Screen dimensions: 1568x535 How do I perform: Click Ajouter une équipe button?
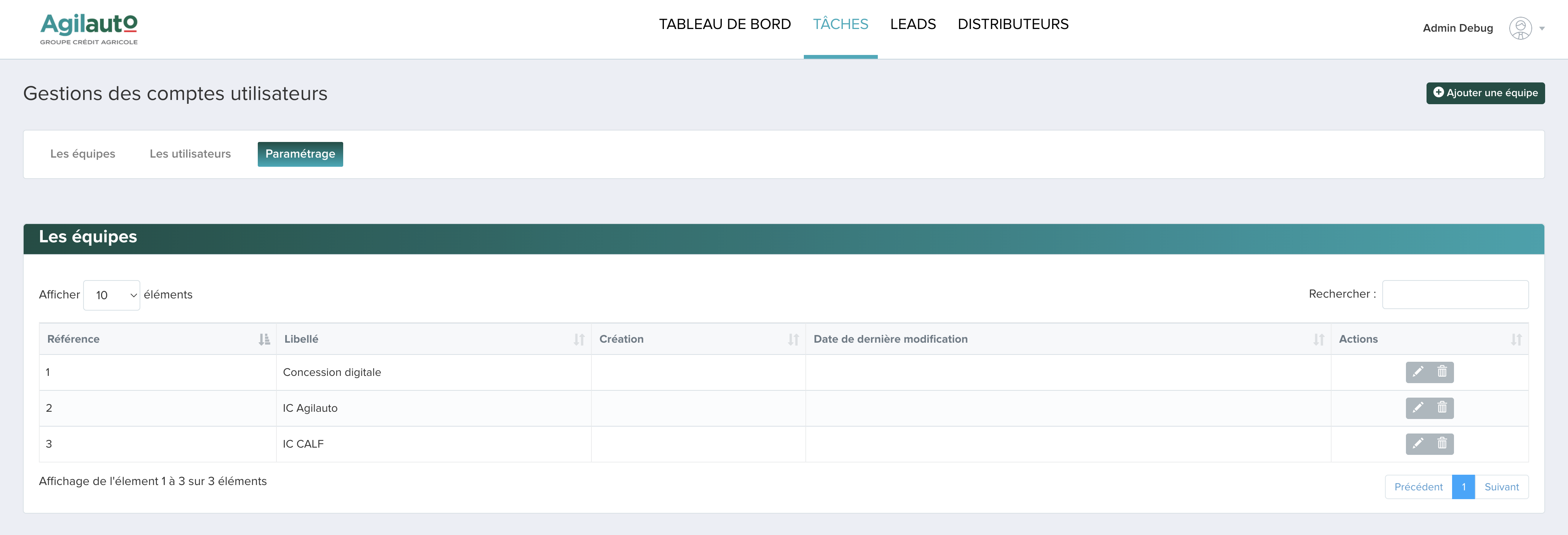pos(1484,93)
